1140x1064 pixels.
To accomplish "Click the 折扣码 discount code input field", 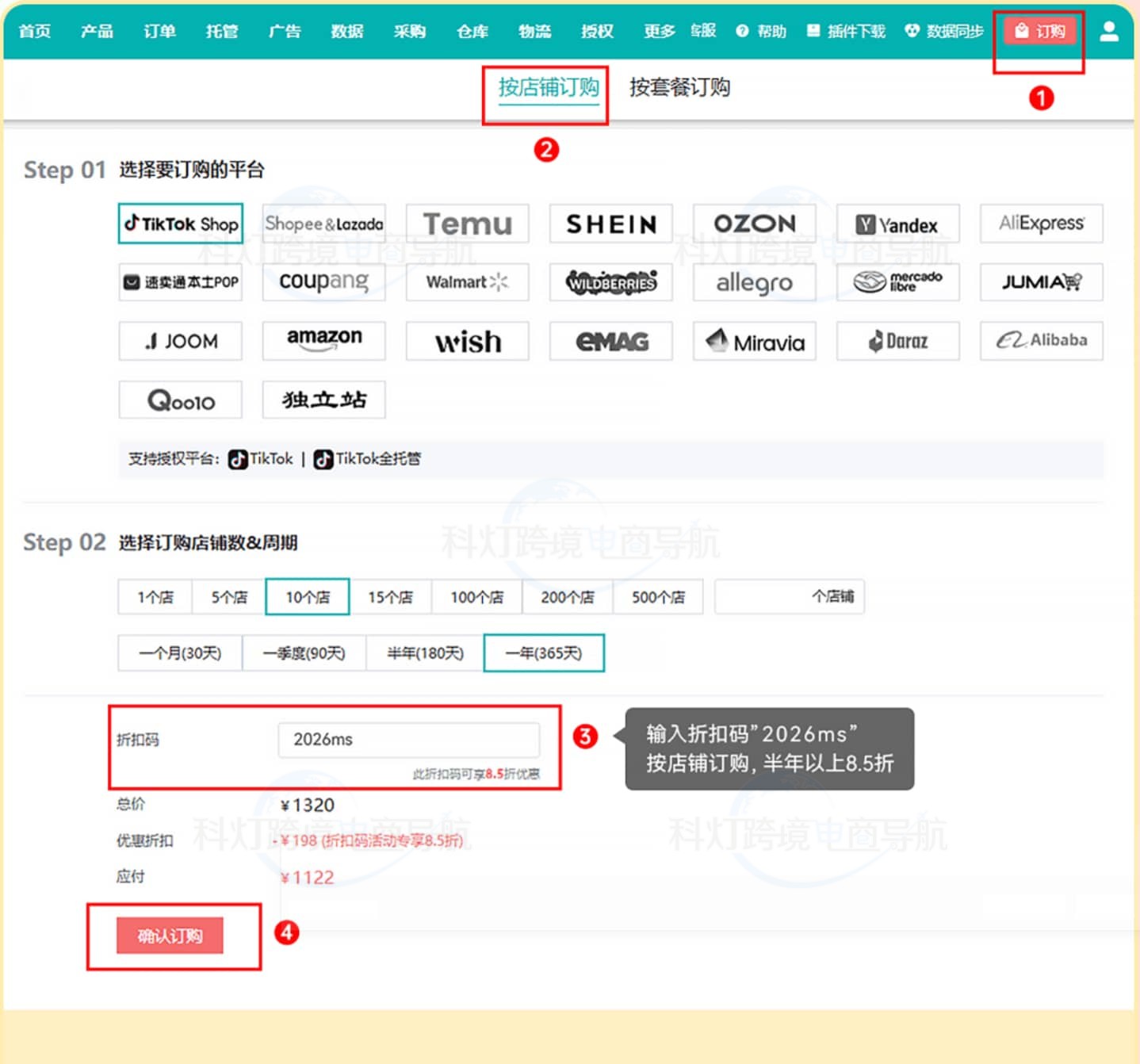I will click(x=408, y=740).
